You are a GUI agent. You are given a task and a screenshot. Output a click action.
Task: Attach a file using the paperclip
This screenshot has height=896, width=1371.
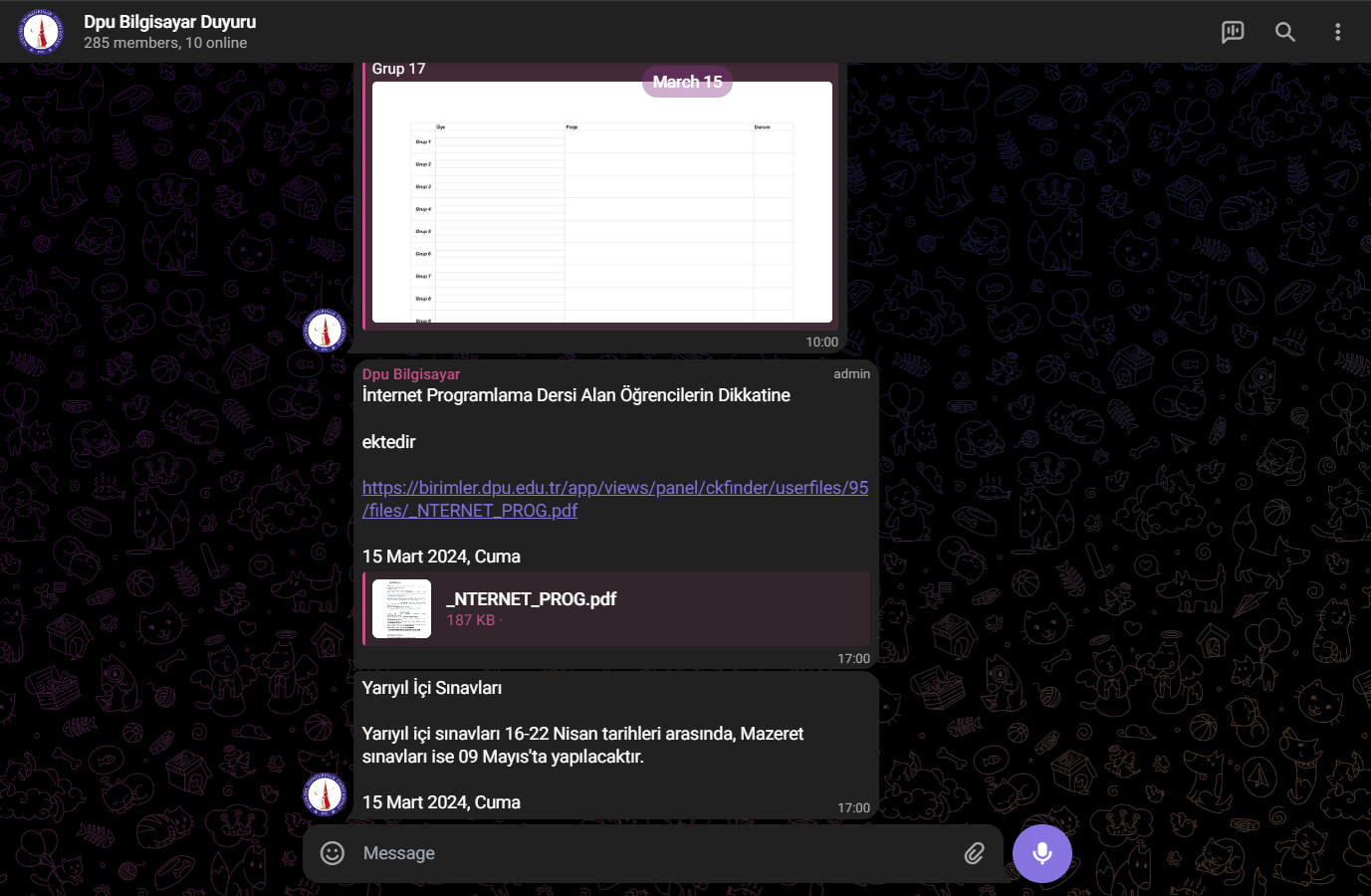click(973, 853)
